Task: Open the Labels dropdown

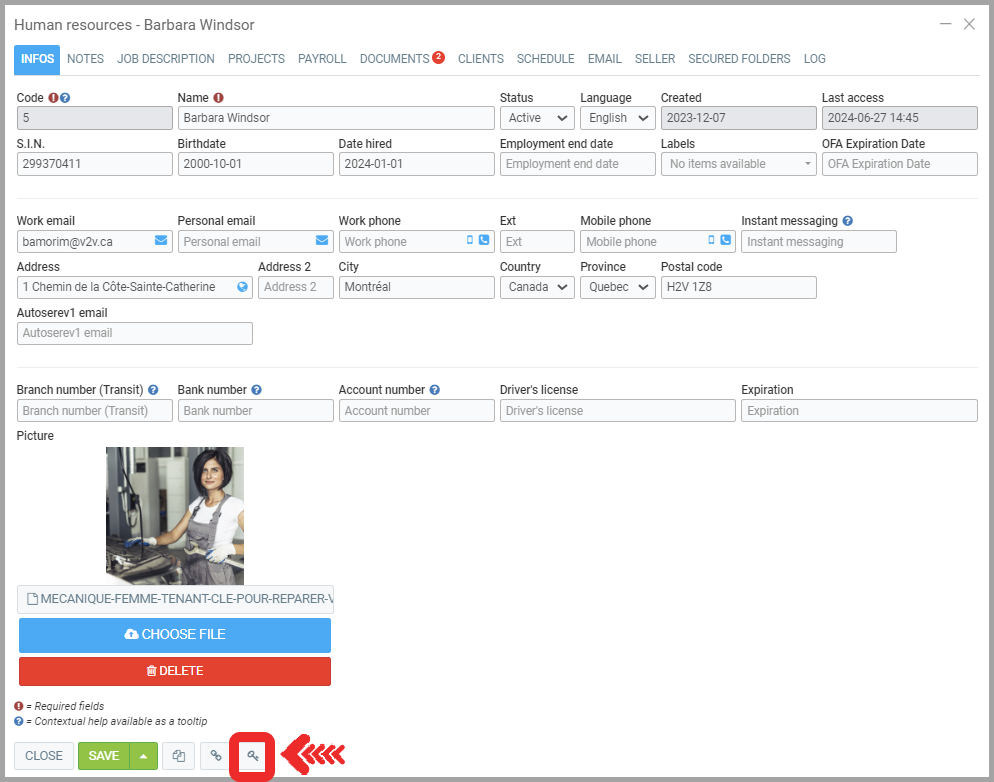Action: tap(738, 164)
